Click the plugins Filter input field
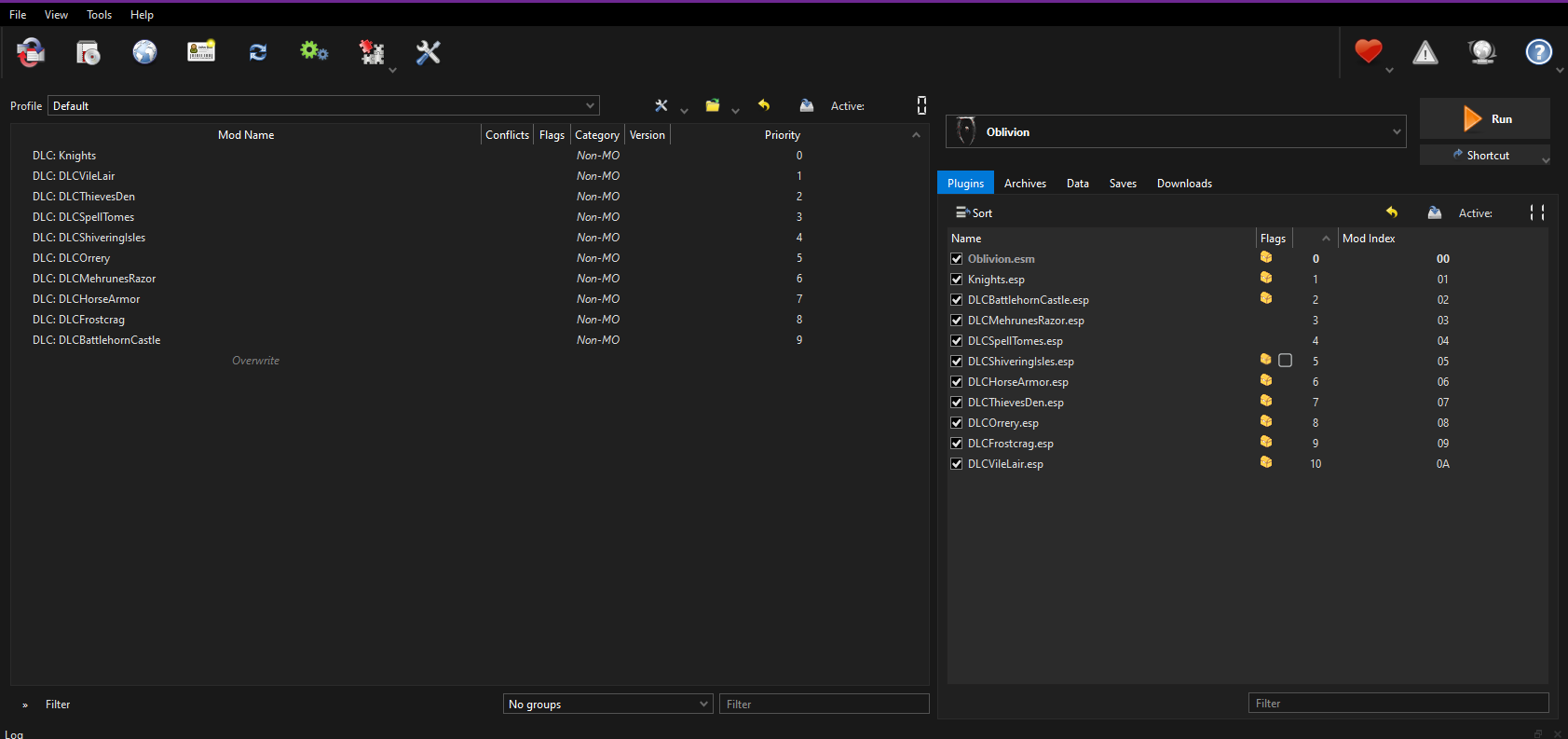The height and width of the screenshot is (739, 1568). pyautogui.click(x=1398, y=704)
